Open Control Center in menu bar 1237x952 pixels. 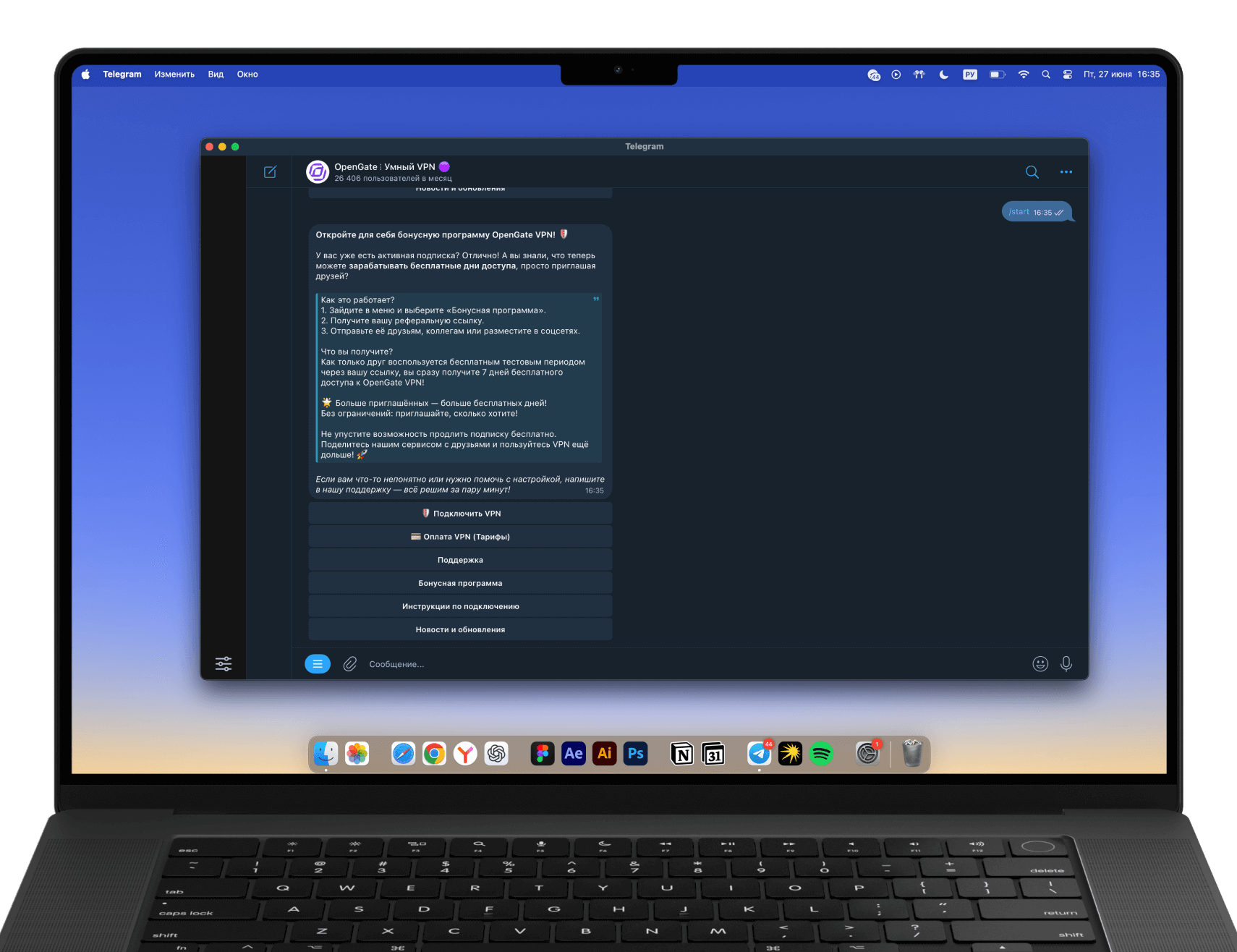tap(1068, 75)
